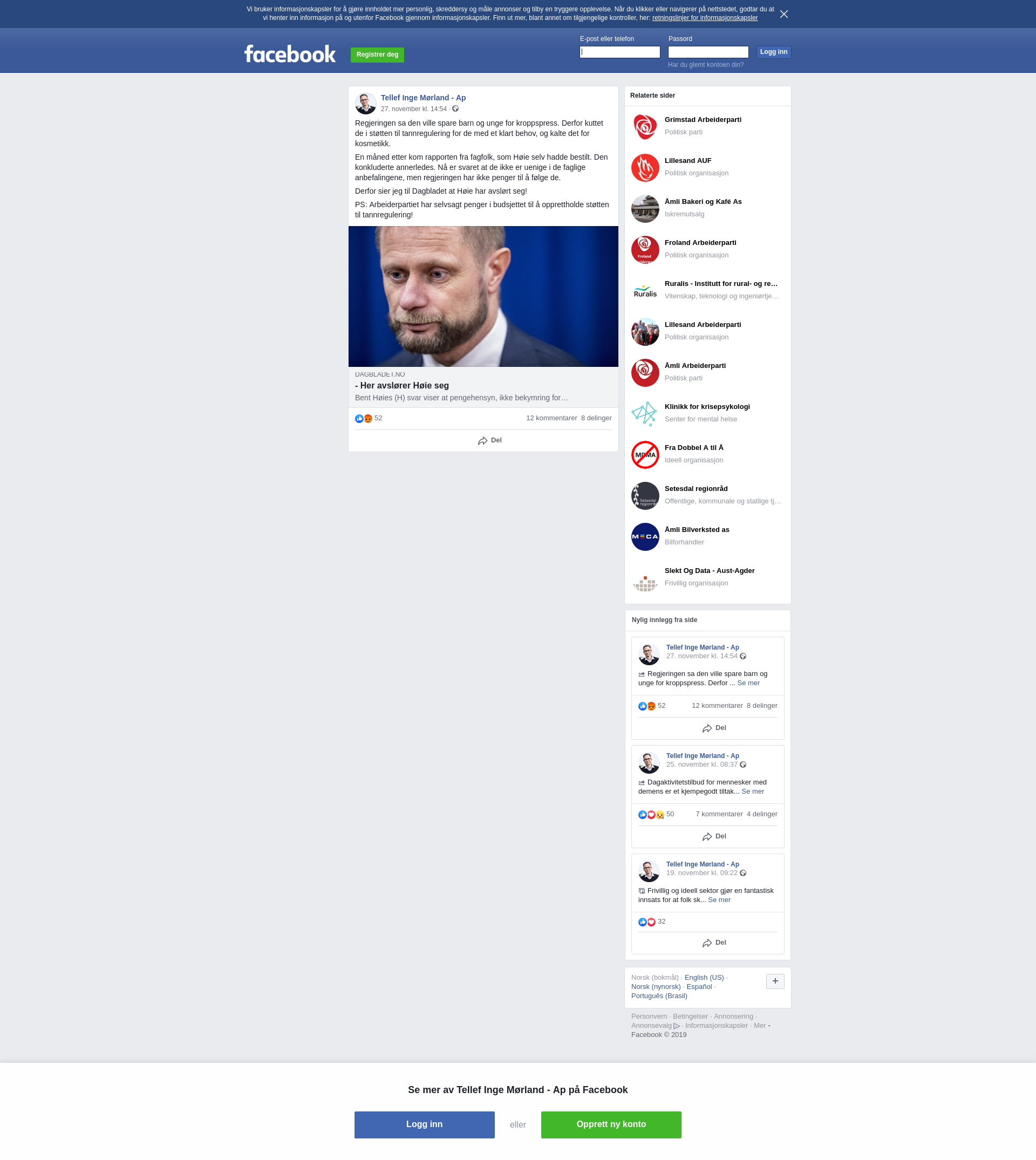
Task: Click reaction emojis on main post
Action: pyautogui.click(x=364, y=418)
